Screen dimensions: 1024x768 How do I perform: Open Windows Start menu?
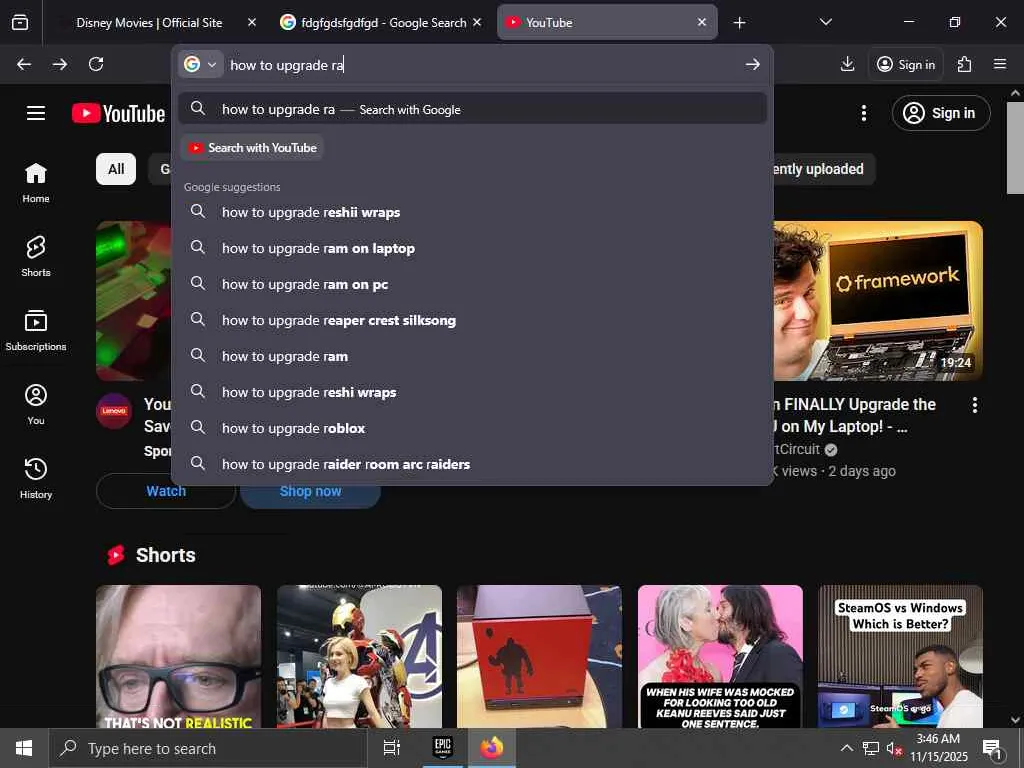(x=24, y=748)
